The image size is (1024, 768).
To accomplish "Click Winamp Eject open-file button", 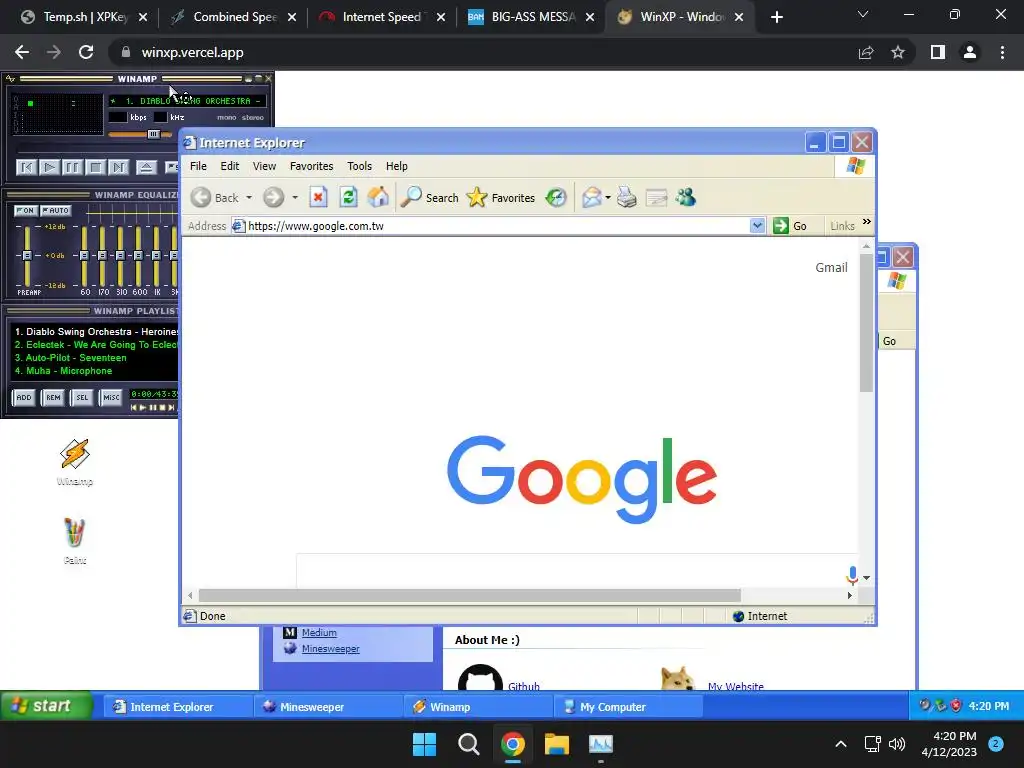I will click(146, 168).
